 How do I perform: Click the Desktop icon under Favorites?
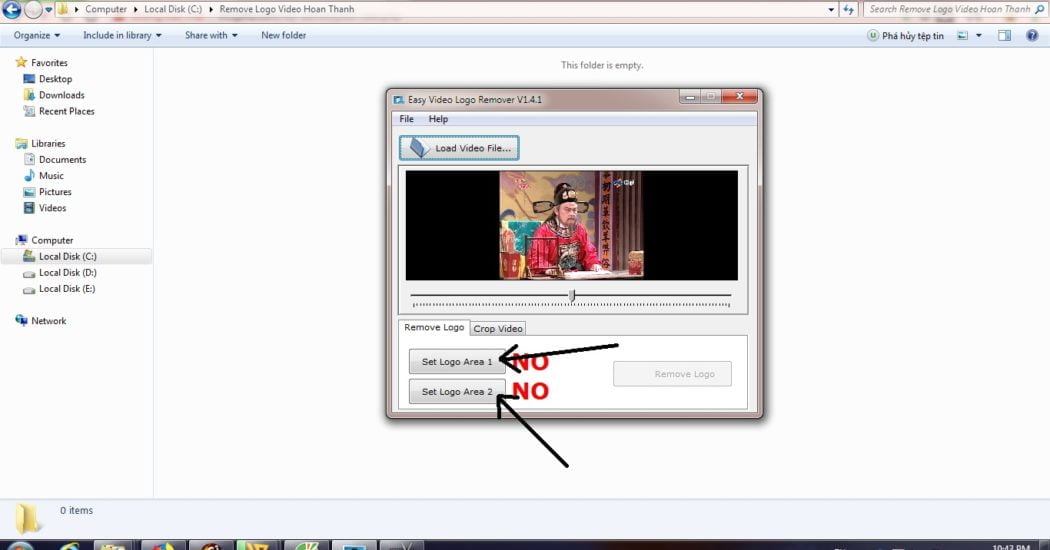point(29,79)
